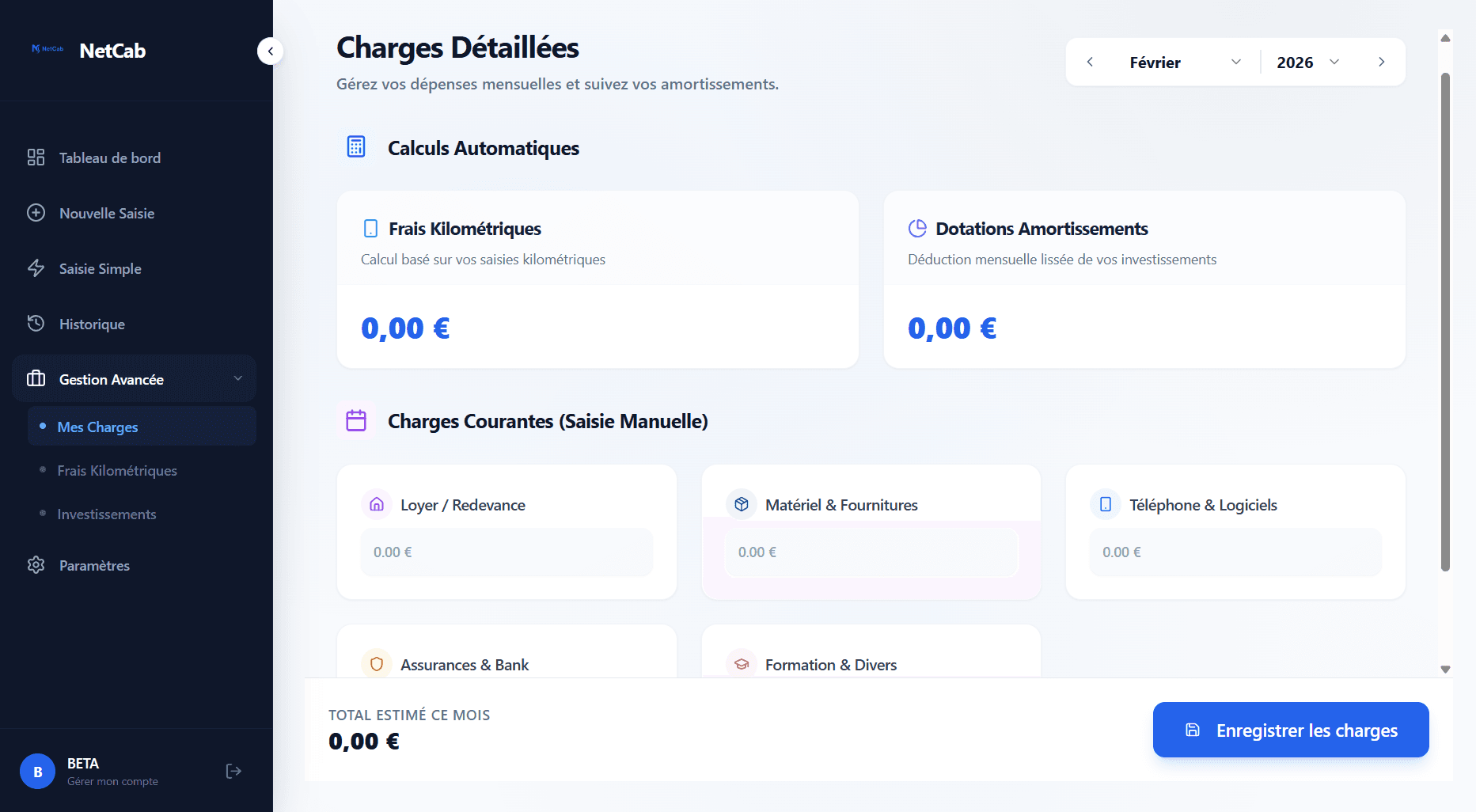This screenshot has width=1476, height=812.
Task: Switch to Mes Charges section
Action: click(97, 426)
